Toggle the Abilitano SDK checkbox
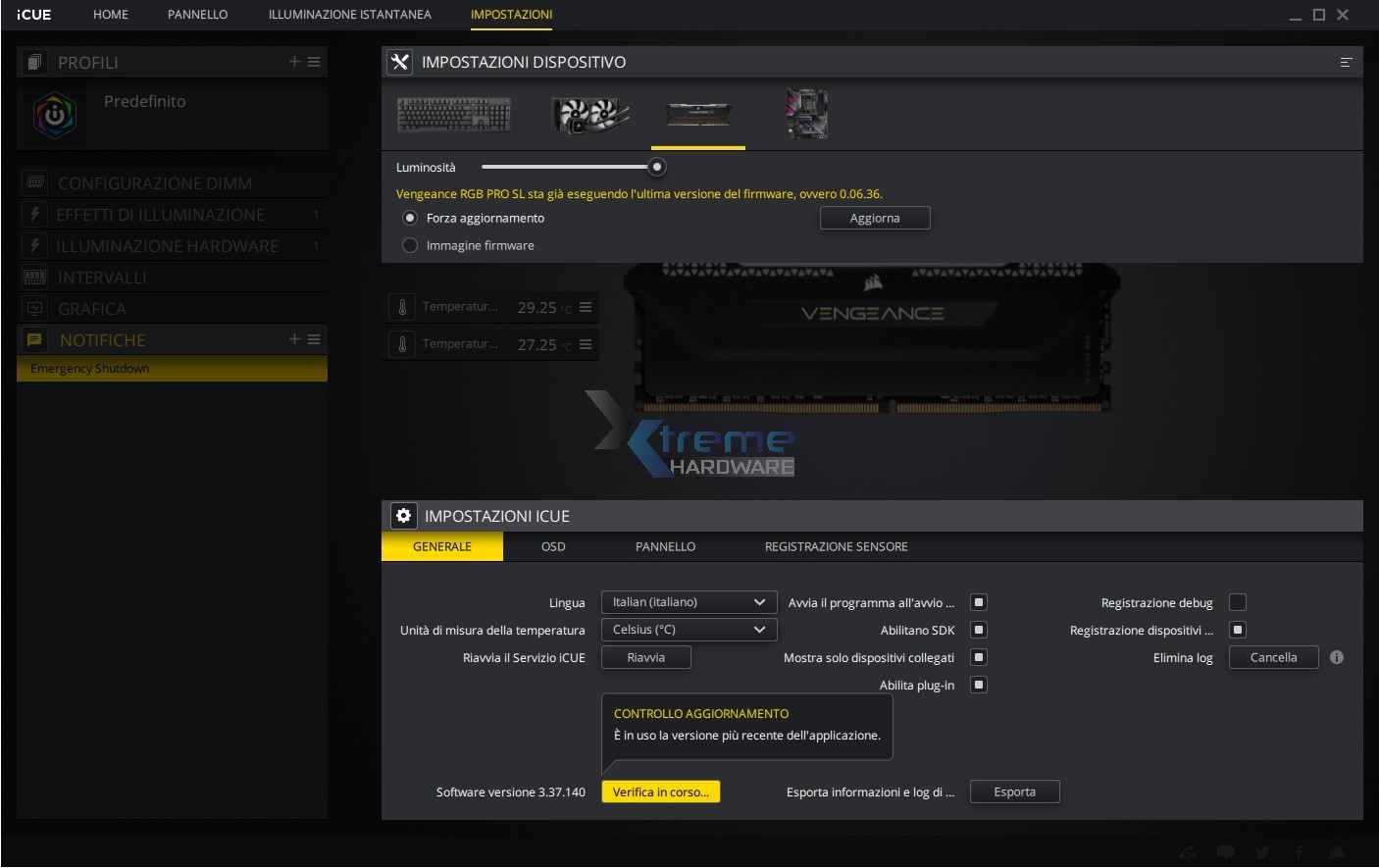The height and width of the screenshot is (868, 1379). 978,630
